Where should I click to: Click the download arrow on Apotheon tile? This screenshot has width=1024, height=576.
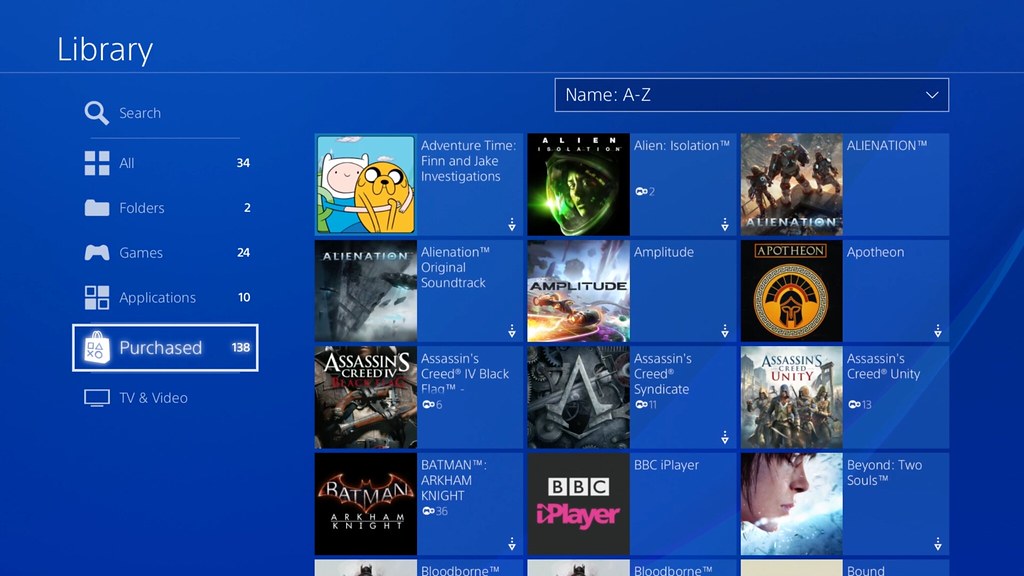pos(937,330)
